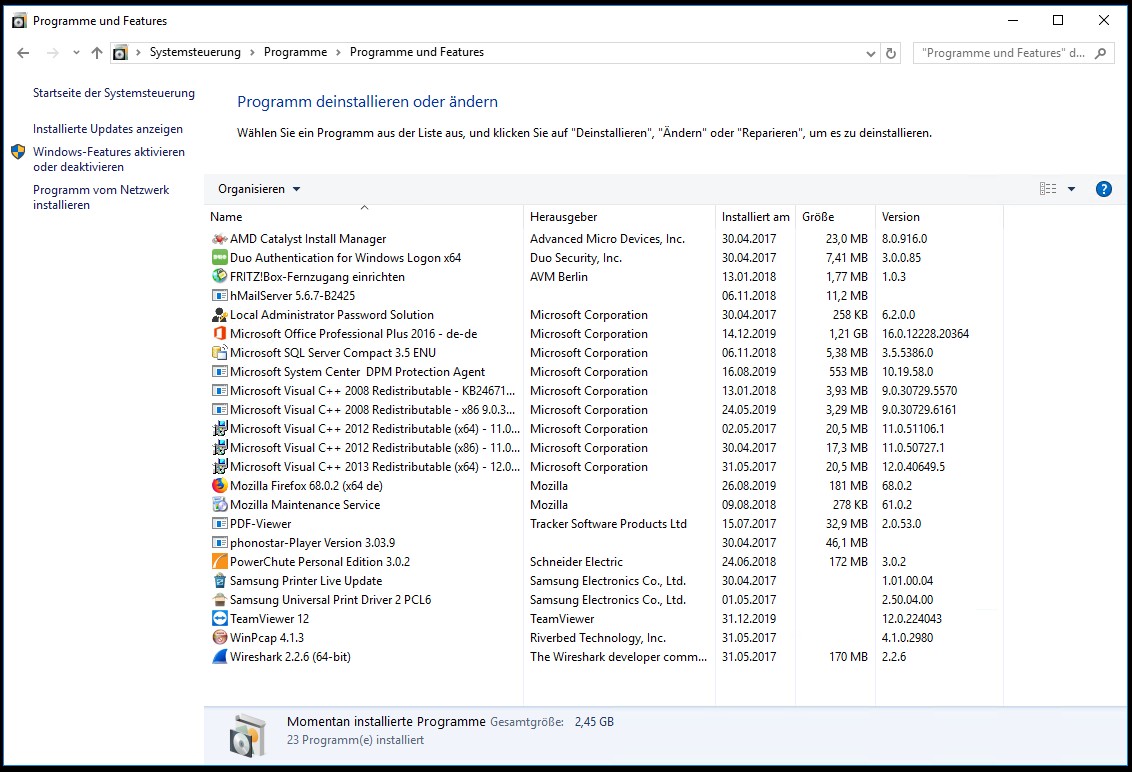The height and width of the screenshot is (772, 1132).
Task: Open Windows-Features aktivieren oder deaktivieren link
Action: [108, 160]
